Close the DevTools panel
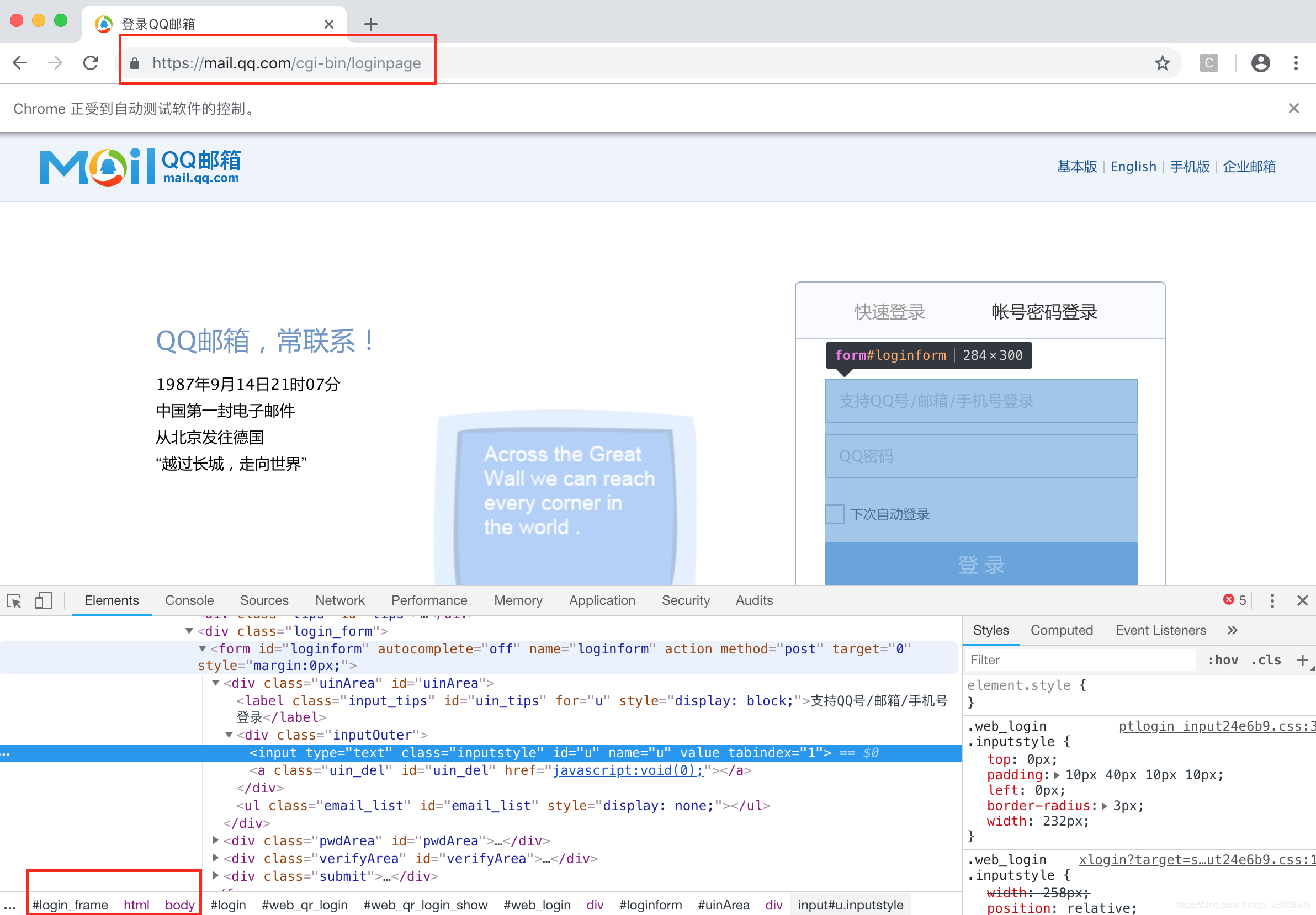Image resolution: width=1316 pixels, height=915 pixels. tap(1302, 600)
